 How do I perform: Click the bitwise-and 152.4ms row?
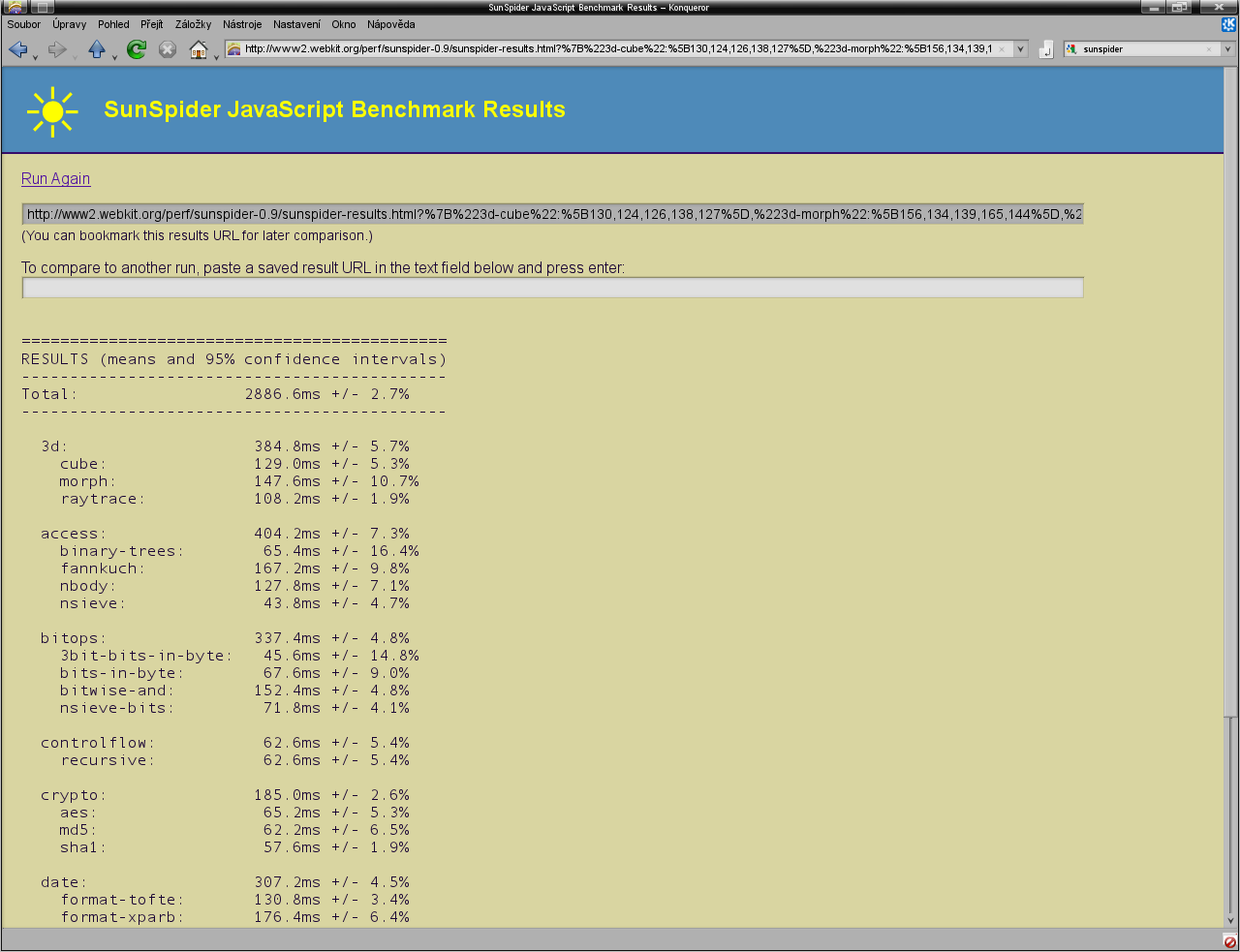tap(234, 691)
